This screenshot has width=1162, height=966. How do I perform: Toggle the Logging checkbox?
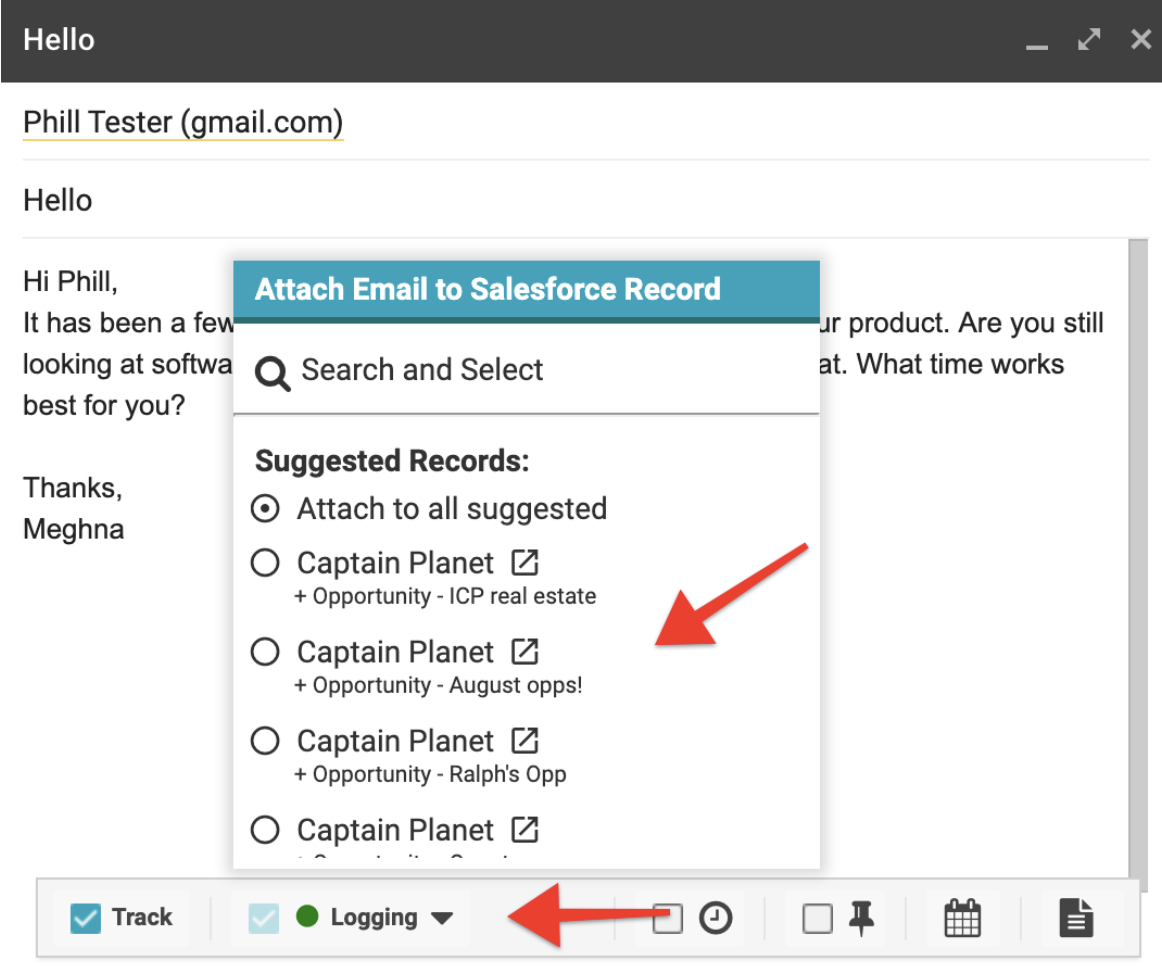(264, 918)
